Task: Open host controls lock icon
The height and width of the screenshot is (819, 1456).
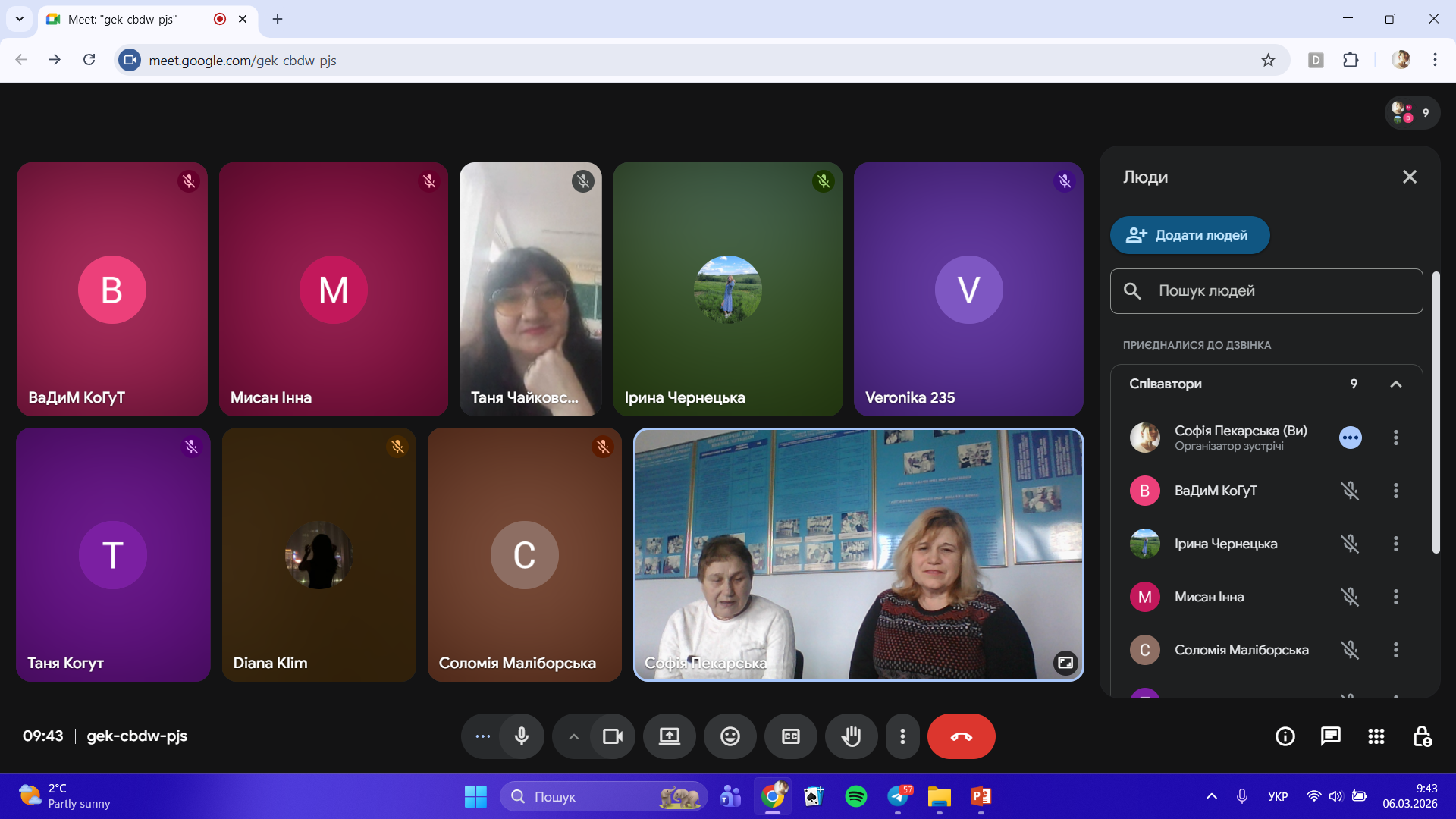Action: point(1422,736)
